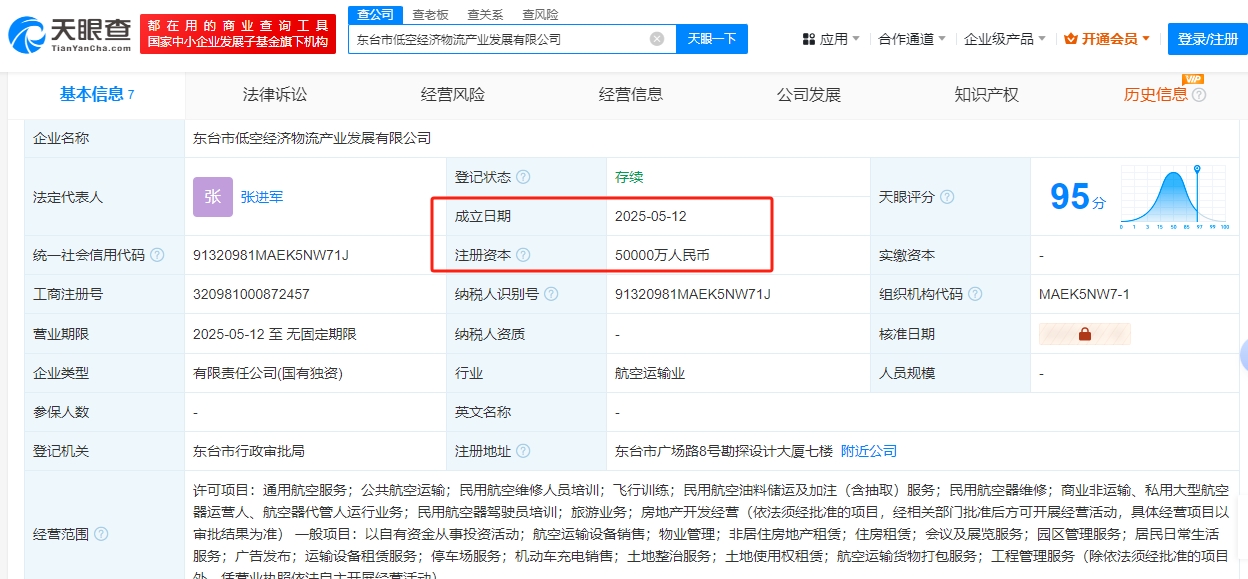Click the 天眼评分 distribution chart
This screenshot has height=579, width=1248.
[x=1173, y=197]
